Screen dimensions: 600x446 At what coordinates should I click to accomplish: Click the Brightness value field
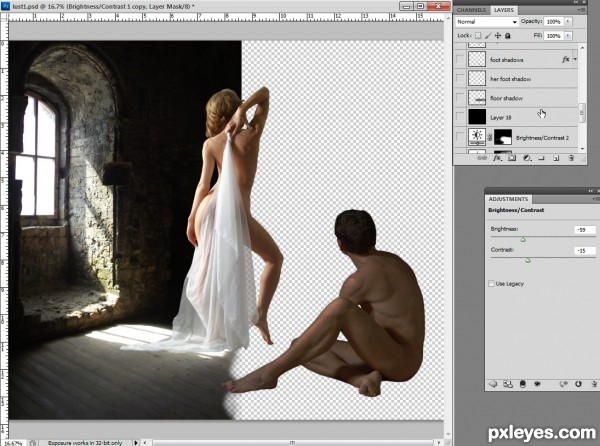(585, 230)
